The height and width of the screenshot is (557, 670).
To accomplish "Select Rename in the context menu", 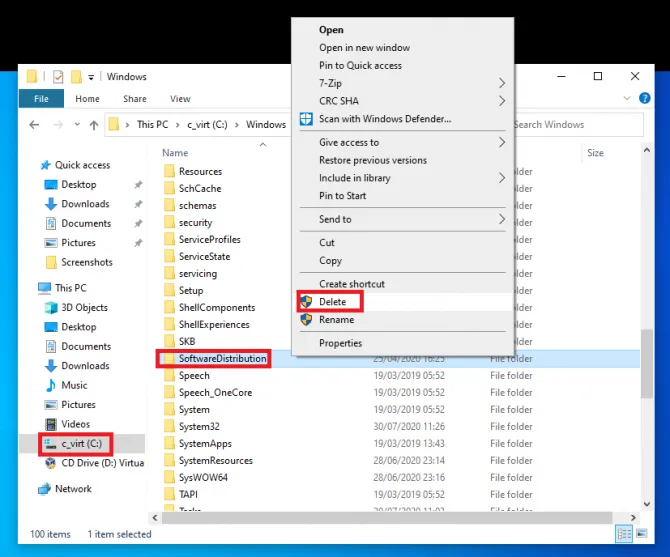I will (336, 320).
